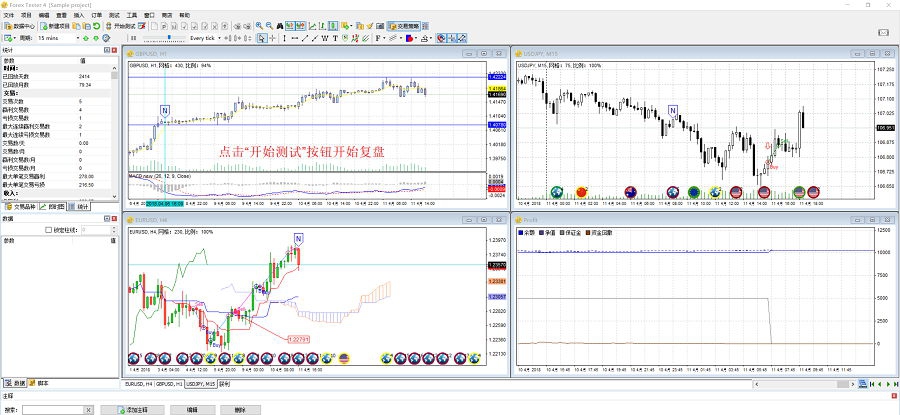Open the 文件 menu
Viewport: 900px width, 415px height.
pyautogui.click(x=9, y=14)
